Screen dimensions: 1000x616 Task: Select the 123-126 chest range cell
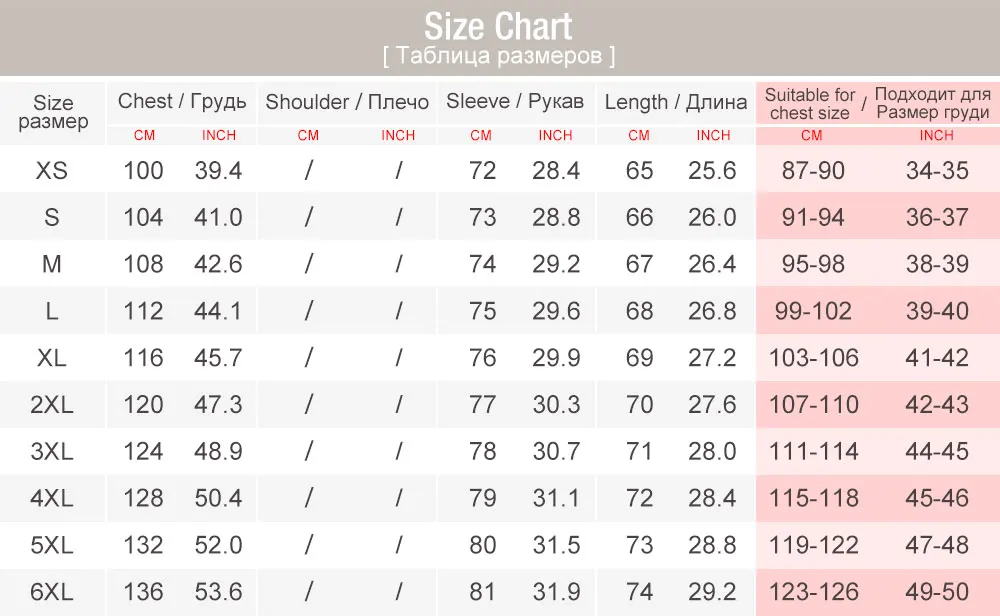click(814, 592)
